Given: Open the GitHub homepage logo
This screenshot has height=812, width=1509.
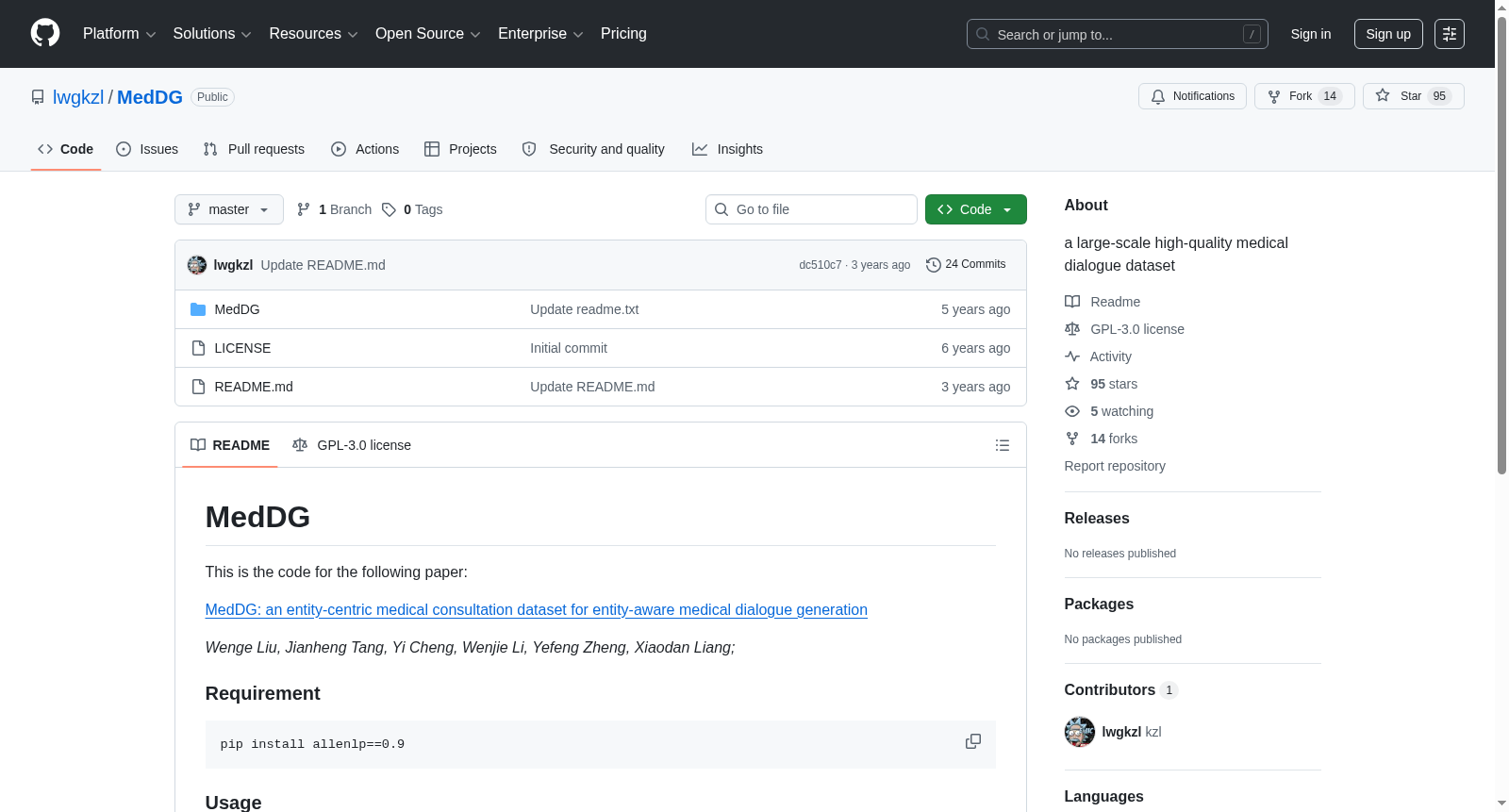Looking at the screenshot, I should pos(45,34).
